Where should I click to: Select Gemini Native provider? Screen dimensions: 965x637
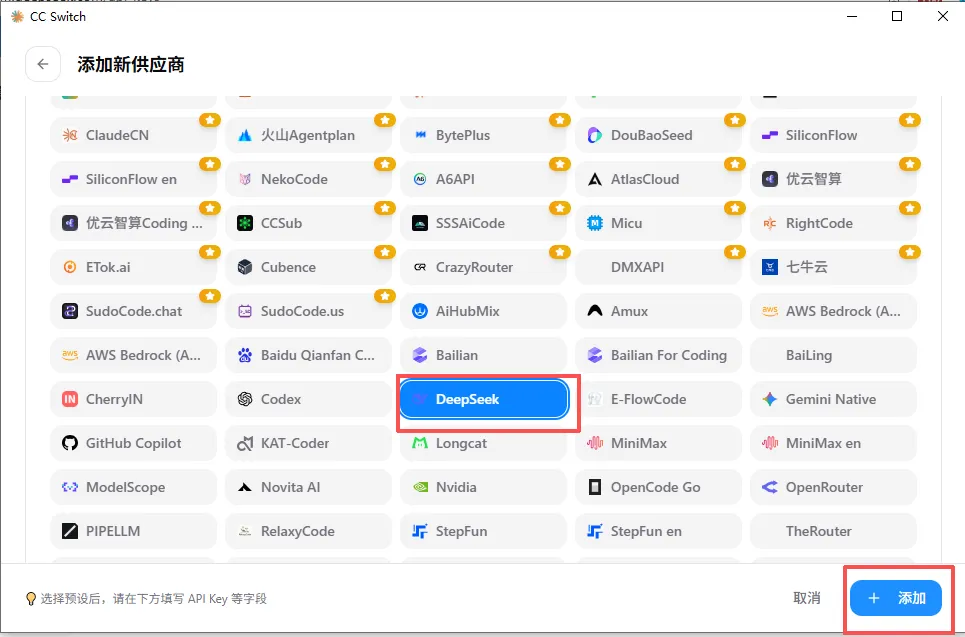click(x=833, y=399)
